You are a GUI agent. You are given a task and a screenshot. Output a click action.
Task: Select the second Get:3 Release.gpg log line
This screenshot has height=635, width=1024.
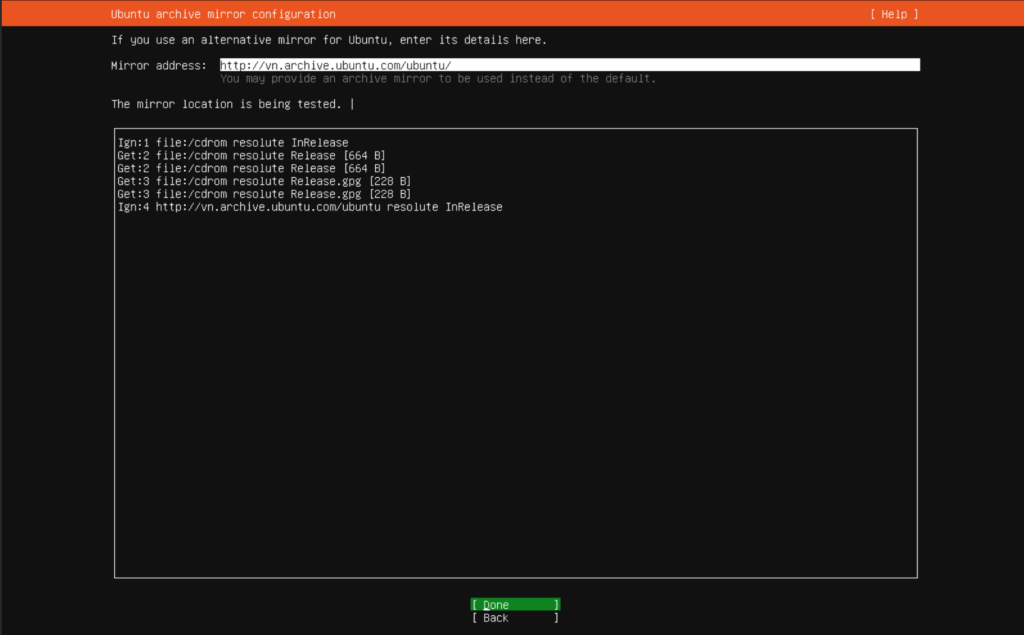[264, 194]
